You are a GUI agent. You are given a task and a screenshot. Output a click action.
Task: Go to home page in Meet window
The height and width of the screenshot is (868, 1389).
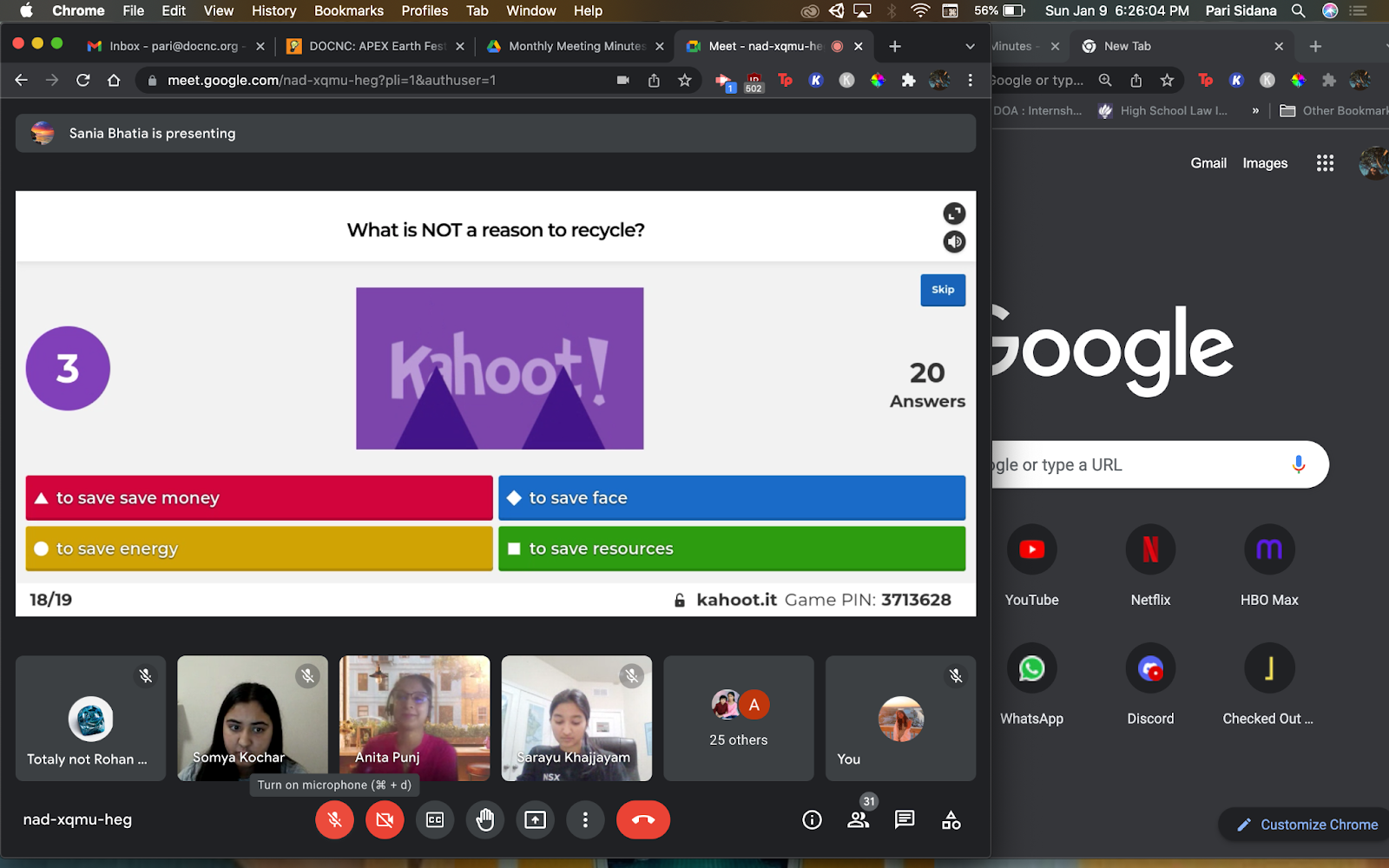[114, 80]
